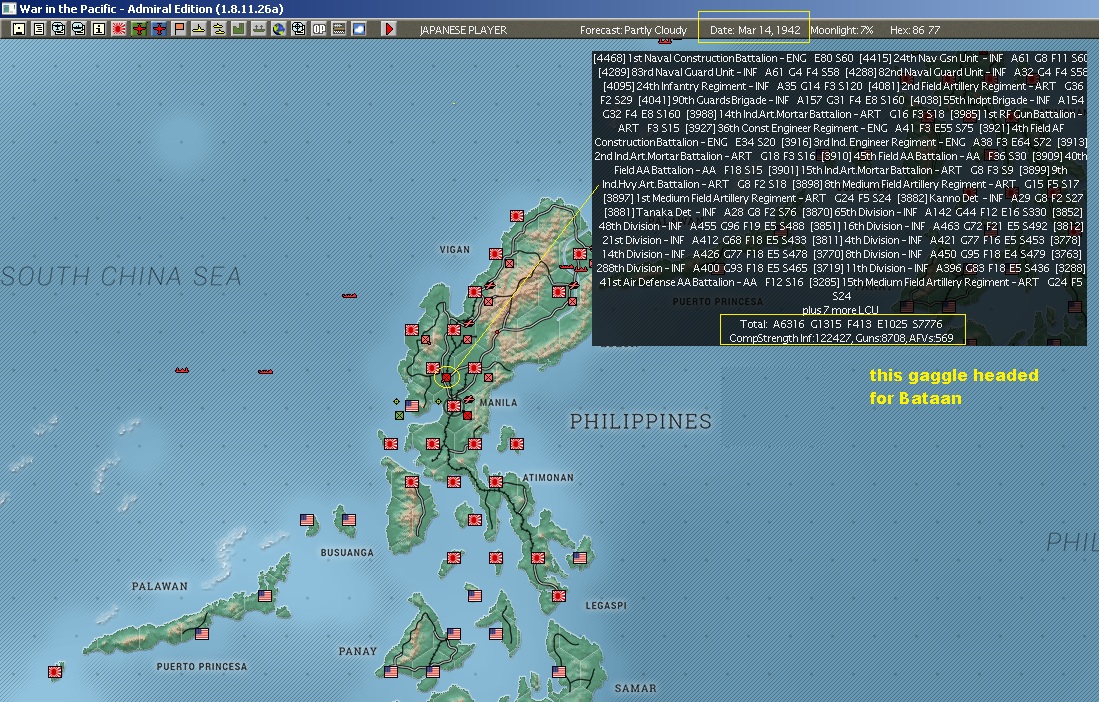
Task: Click the 'plus 7 more LCU' line in popup
Action: tap(840, 310)
